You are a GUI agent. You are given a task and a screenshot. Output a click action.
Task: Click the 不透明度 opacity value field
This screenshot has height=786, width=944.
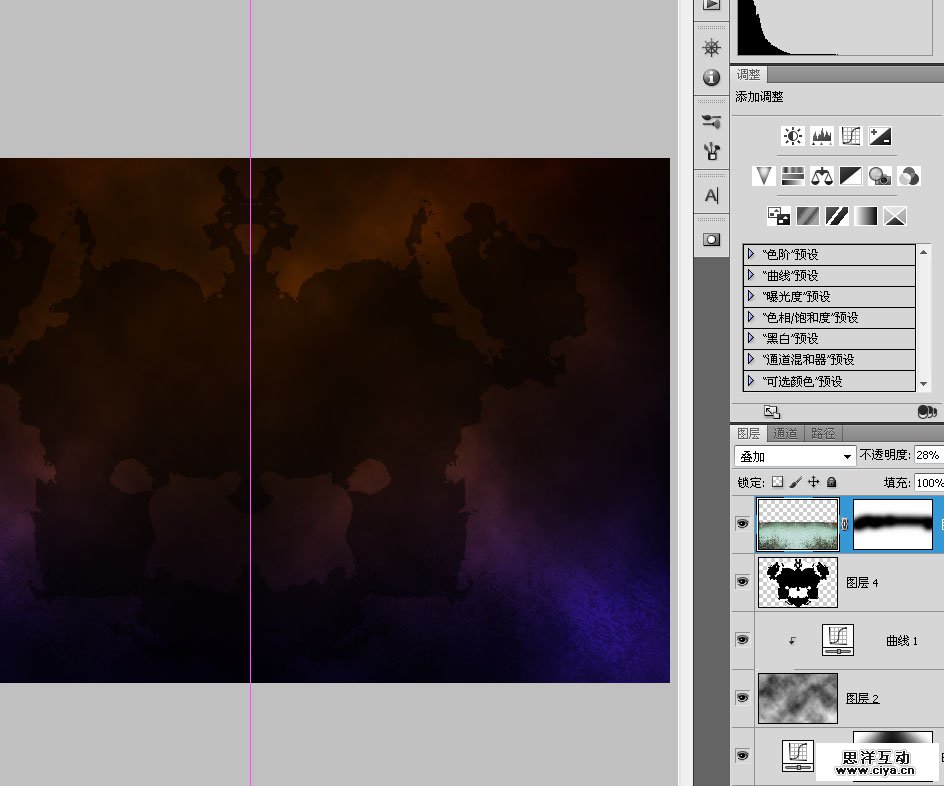[927, 455]
